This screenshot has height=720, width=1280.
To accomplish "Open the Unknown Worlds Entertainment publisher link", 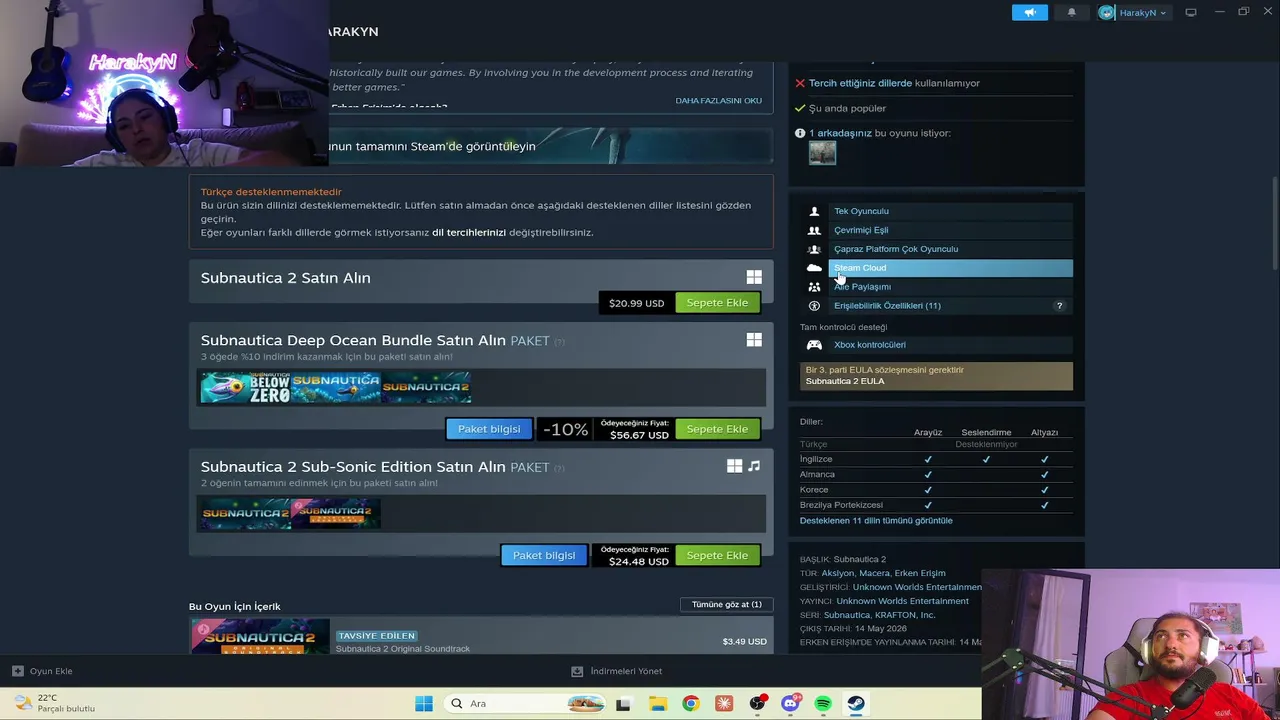I will (902, 601).
